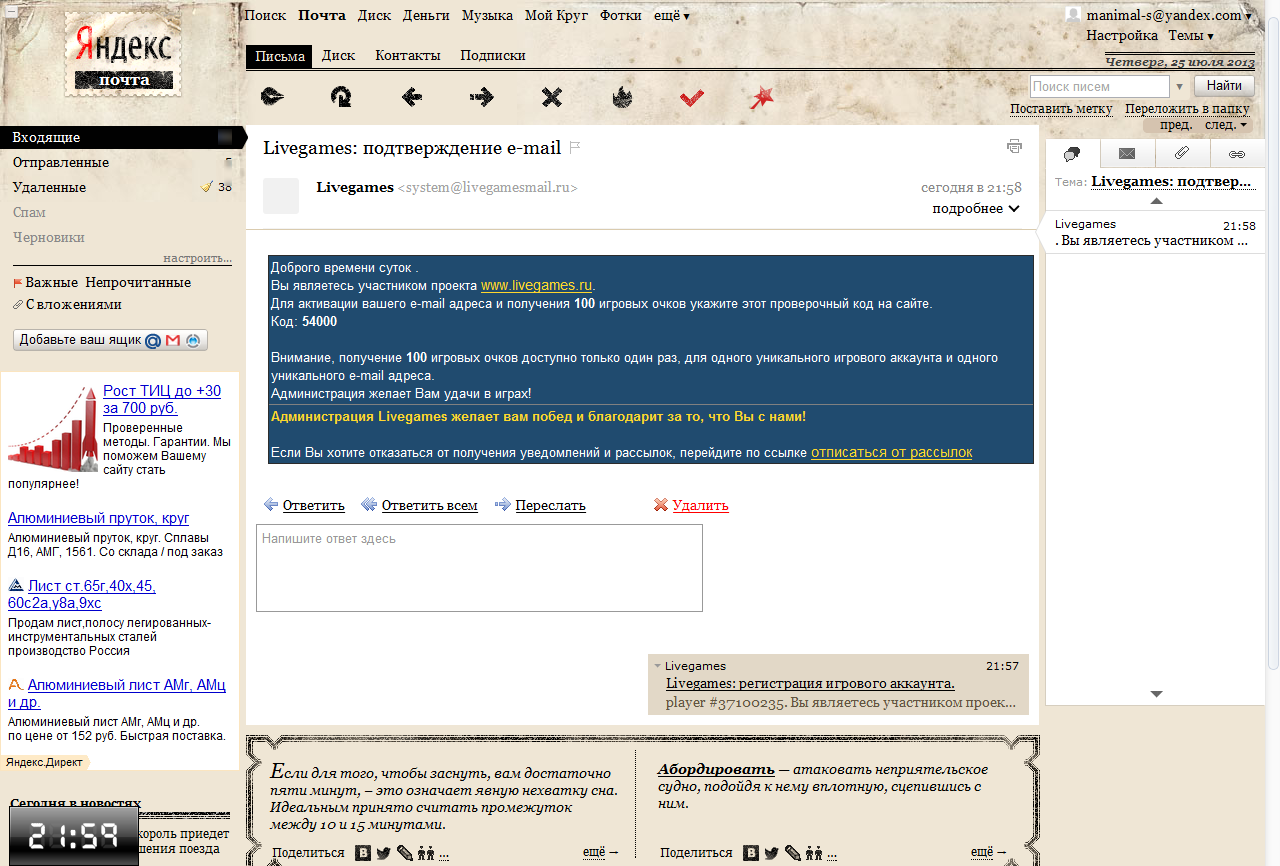This screenshot has height=866, width=1280.
Task: Click the Напишите ответ здесь reply box
Action: 479,567
